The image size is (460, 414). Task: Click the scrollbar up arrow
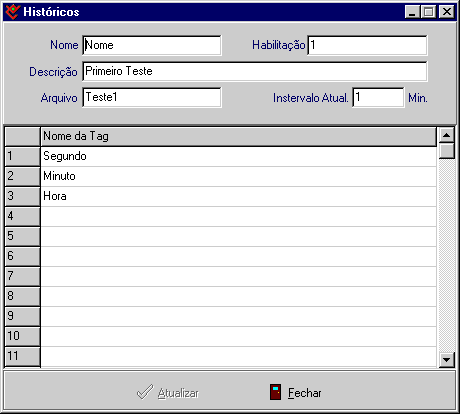click(446, 135)
